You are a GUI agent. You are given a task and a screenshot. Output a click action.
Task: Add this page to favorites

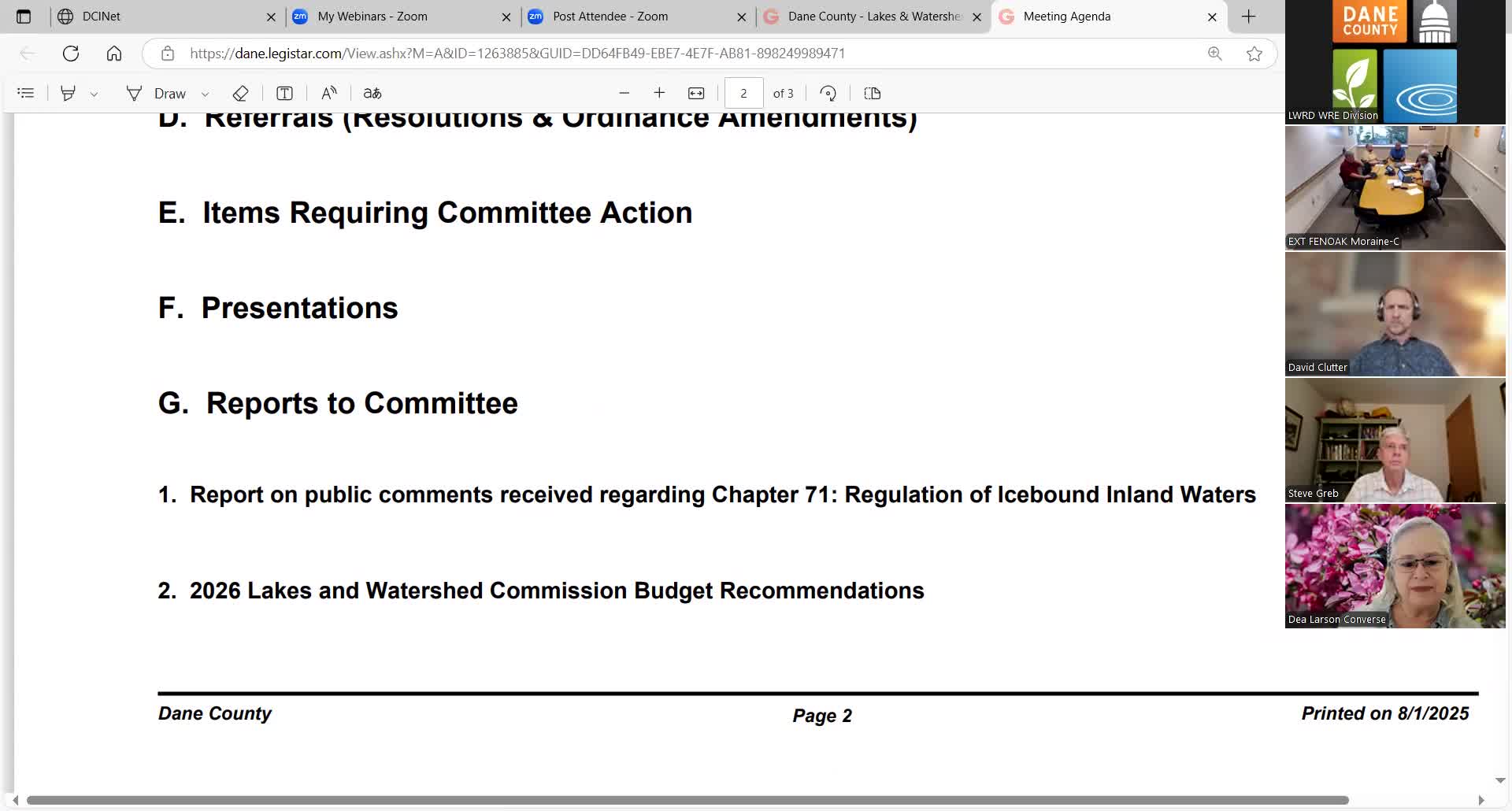1254,54
